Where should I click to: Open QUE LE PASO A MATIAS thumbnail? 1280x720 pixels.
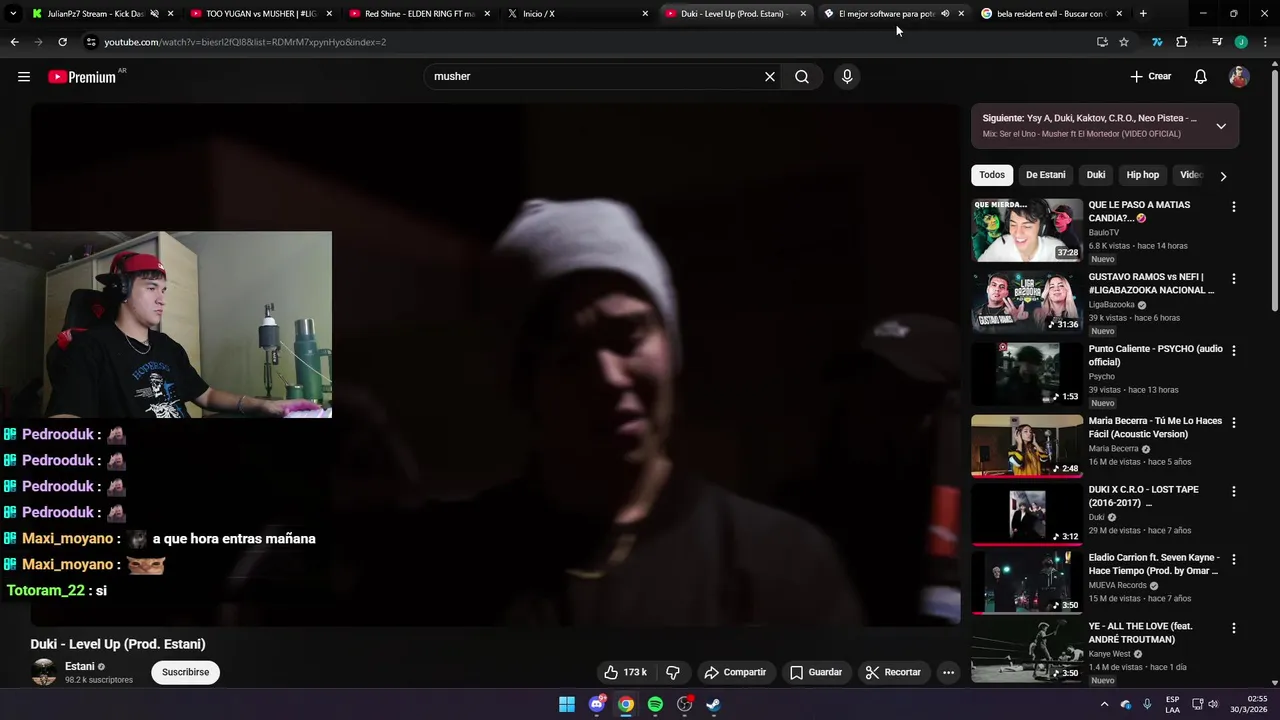click(x=1027, y=230)
